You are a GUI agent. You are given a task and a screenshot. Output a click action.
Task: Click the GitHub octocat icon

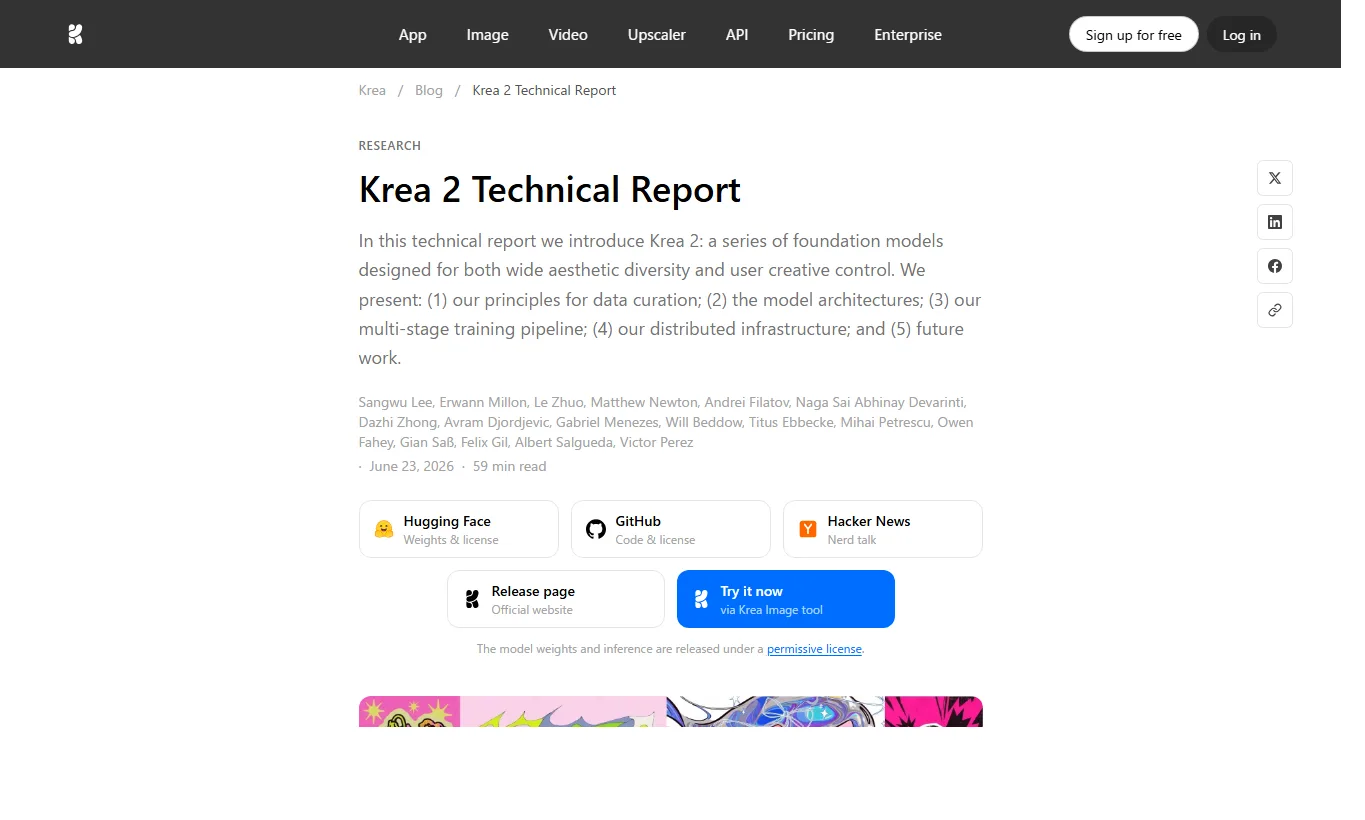[596, 529]
